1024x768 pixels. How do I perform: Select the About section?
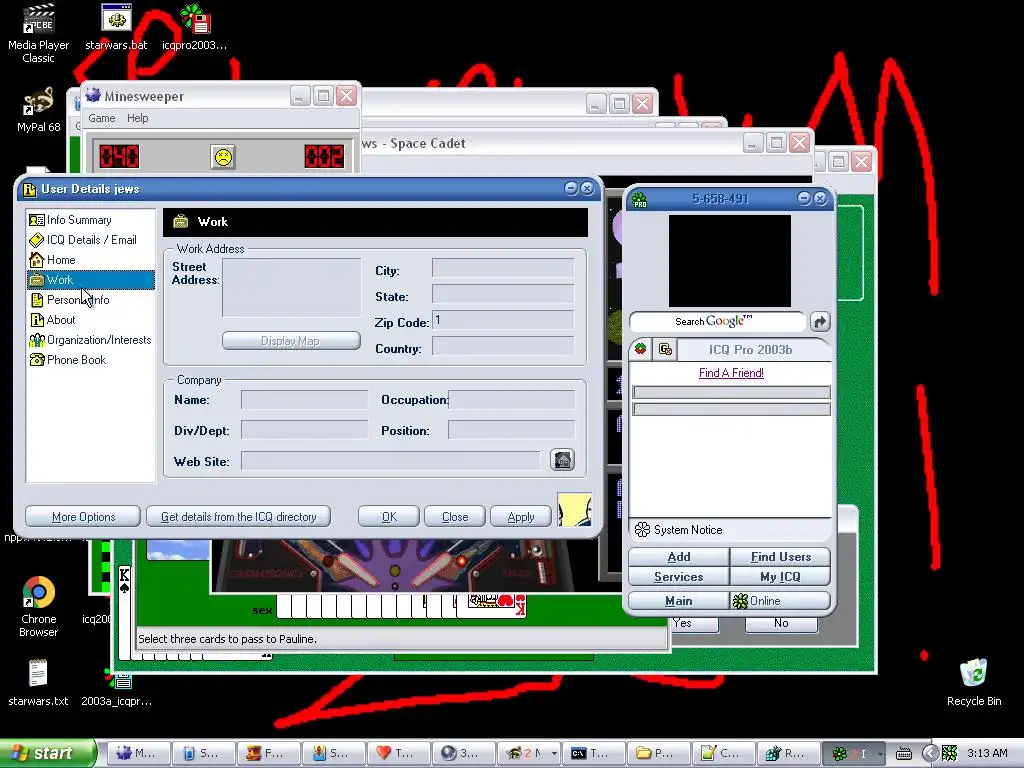91,320
